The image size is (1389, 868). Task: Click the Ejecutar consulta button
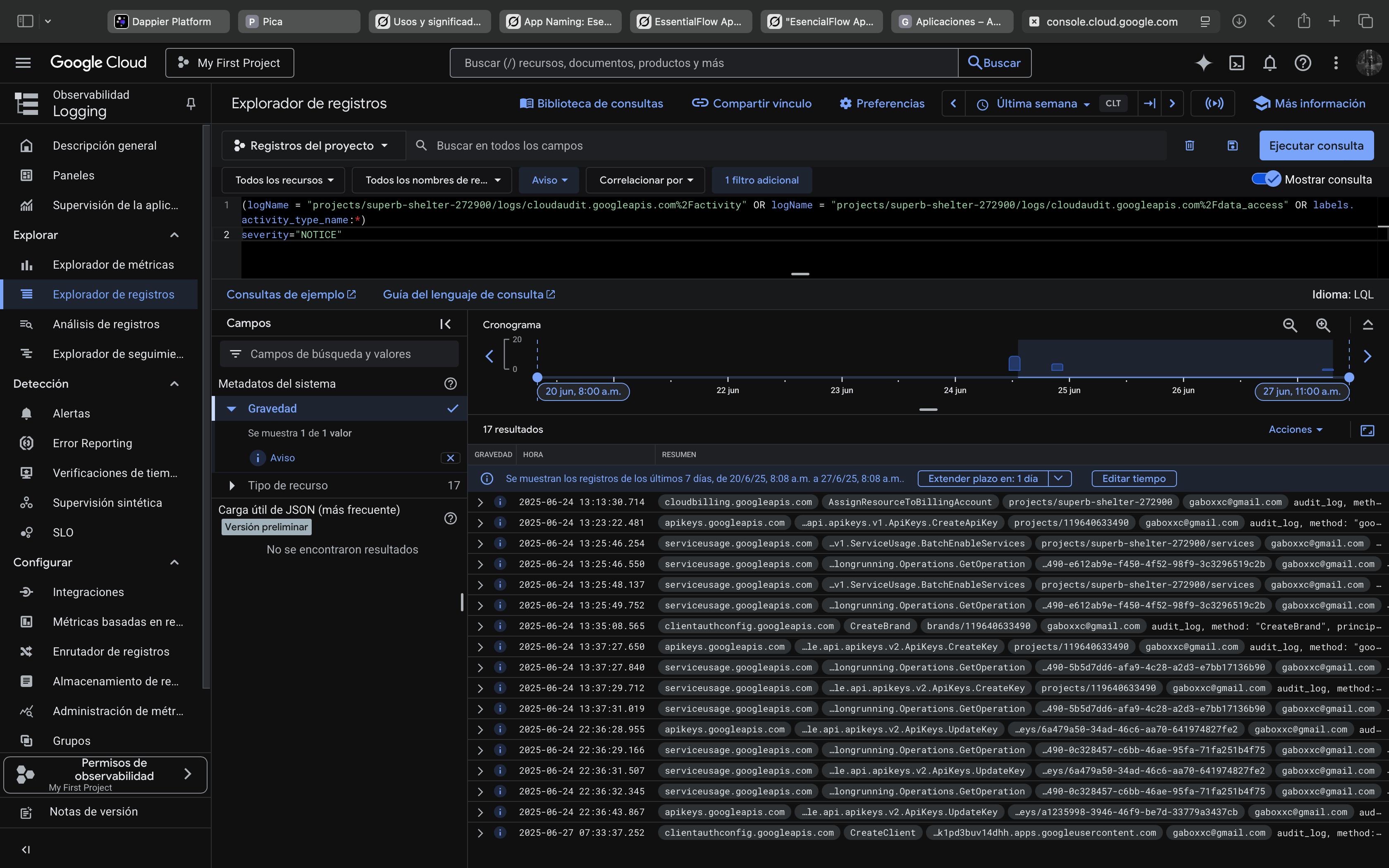[1315, 146]
